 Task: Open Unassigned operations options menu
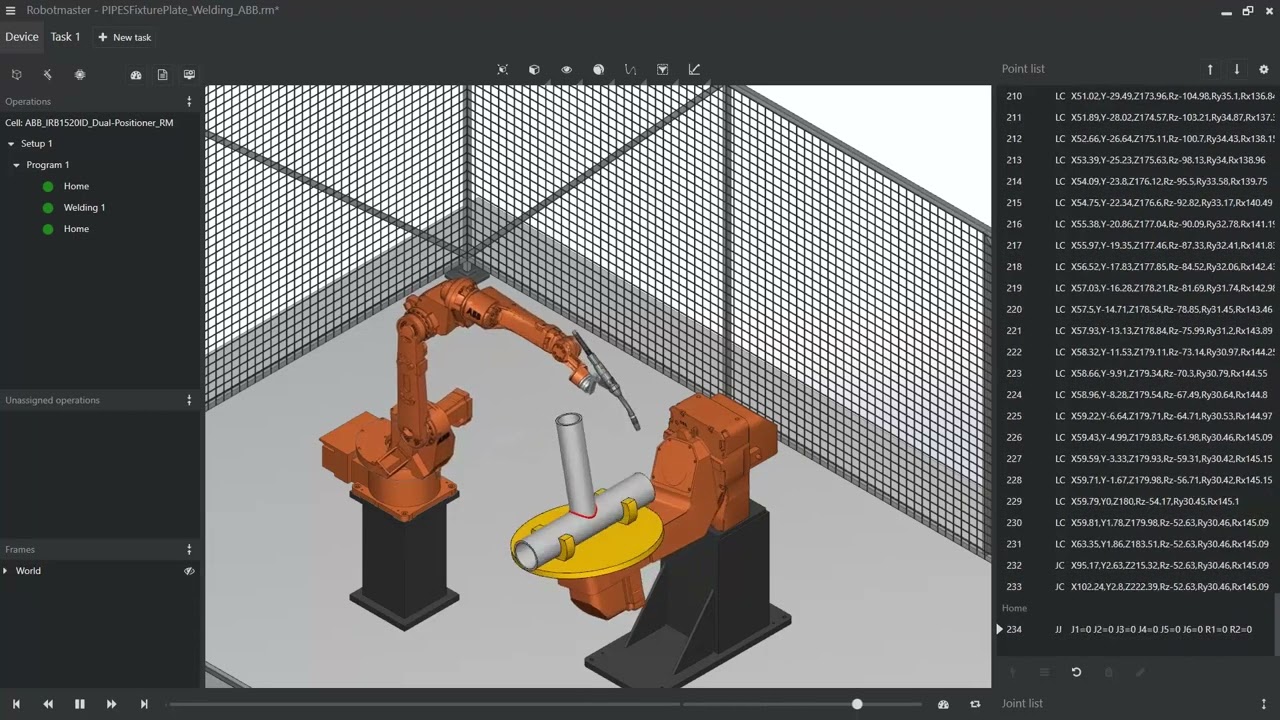(189, 400)
